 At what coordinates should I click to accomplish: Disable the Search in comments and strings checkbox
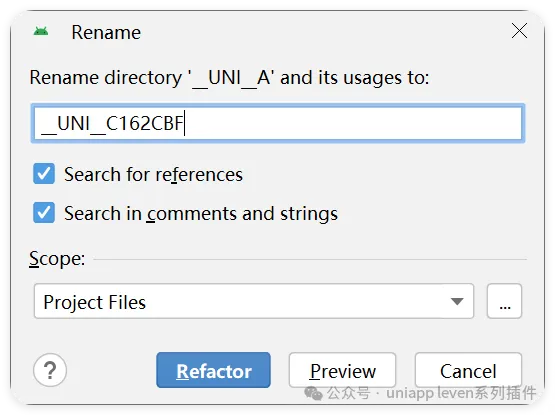(x=44, y=212)
